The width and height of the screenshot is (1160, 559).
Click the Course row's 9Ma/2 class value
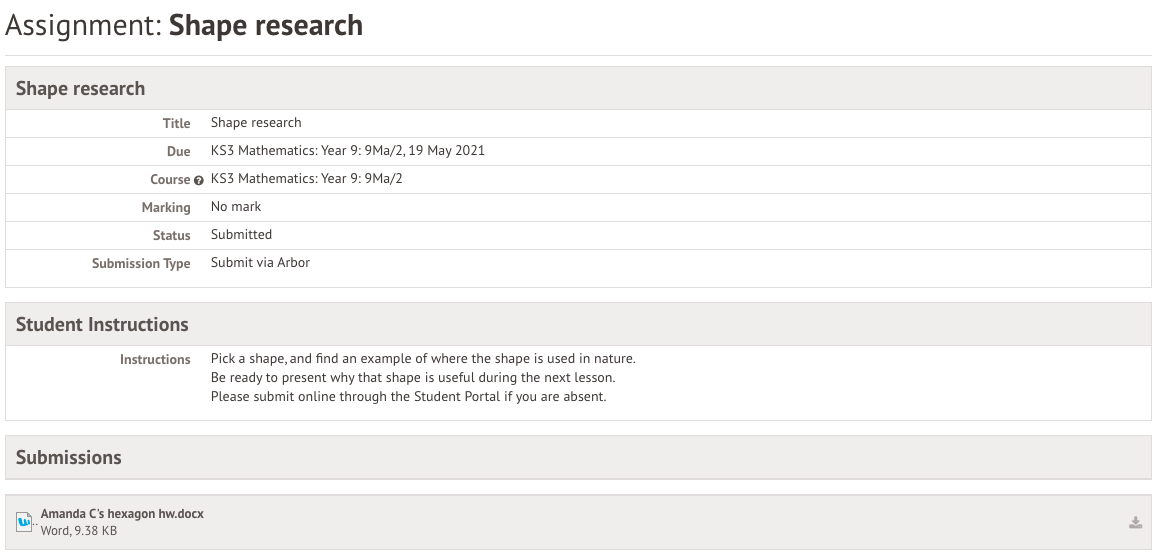click(x=306, y=178)
